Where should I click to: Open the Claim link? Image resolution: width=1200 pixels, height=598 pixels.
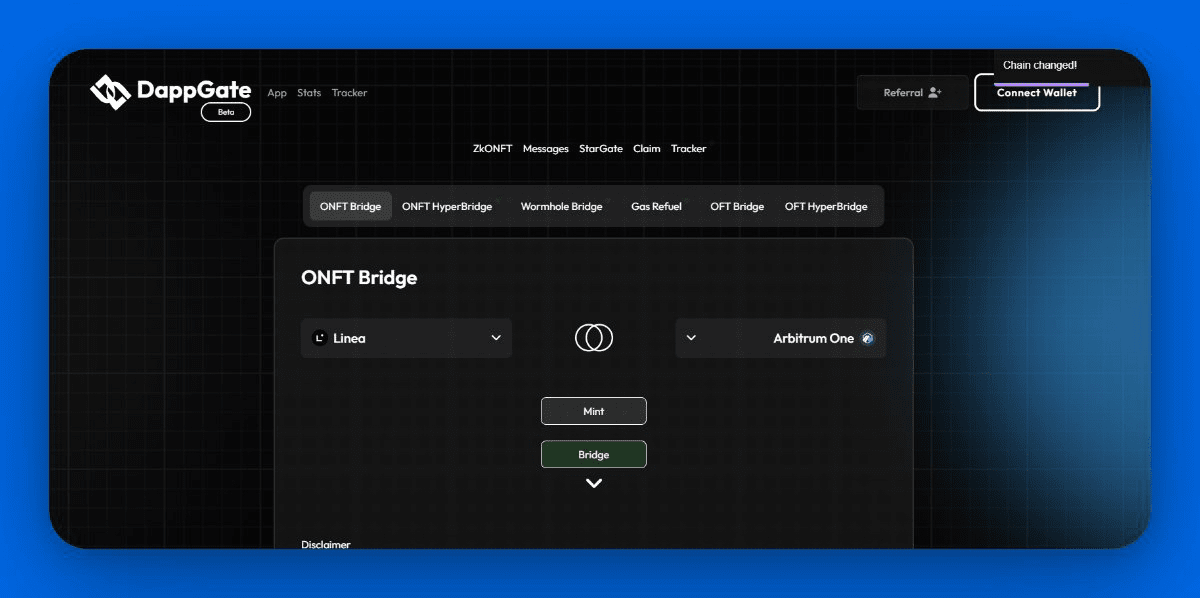coord(647,148)
